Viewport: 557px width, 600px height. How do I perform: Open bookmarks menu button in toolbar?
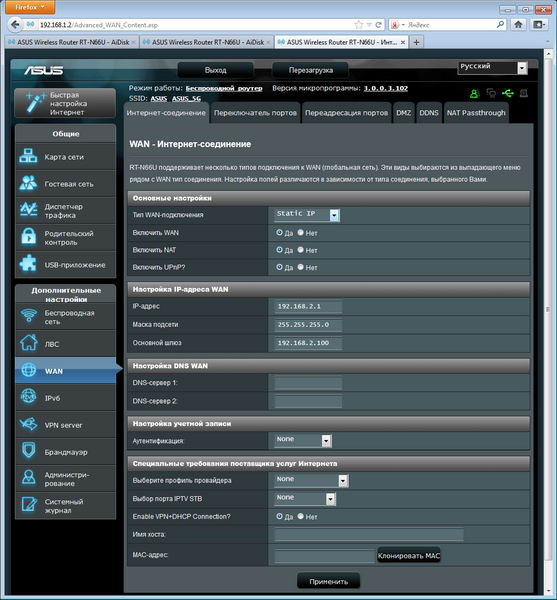pyautogui.click(x=539, y=25)
